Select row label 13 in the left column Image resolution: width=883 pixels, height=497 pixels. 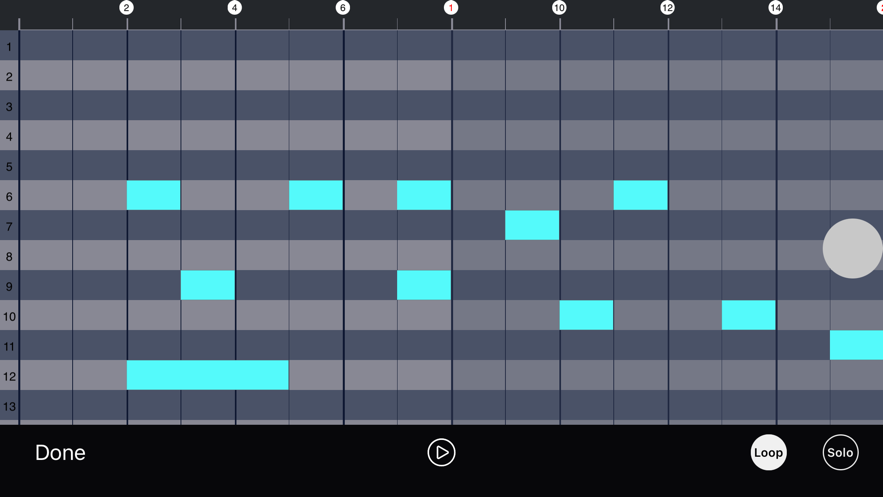[x=9, y=406]
